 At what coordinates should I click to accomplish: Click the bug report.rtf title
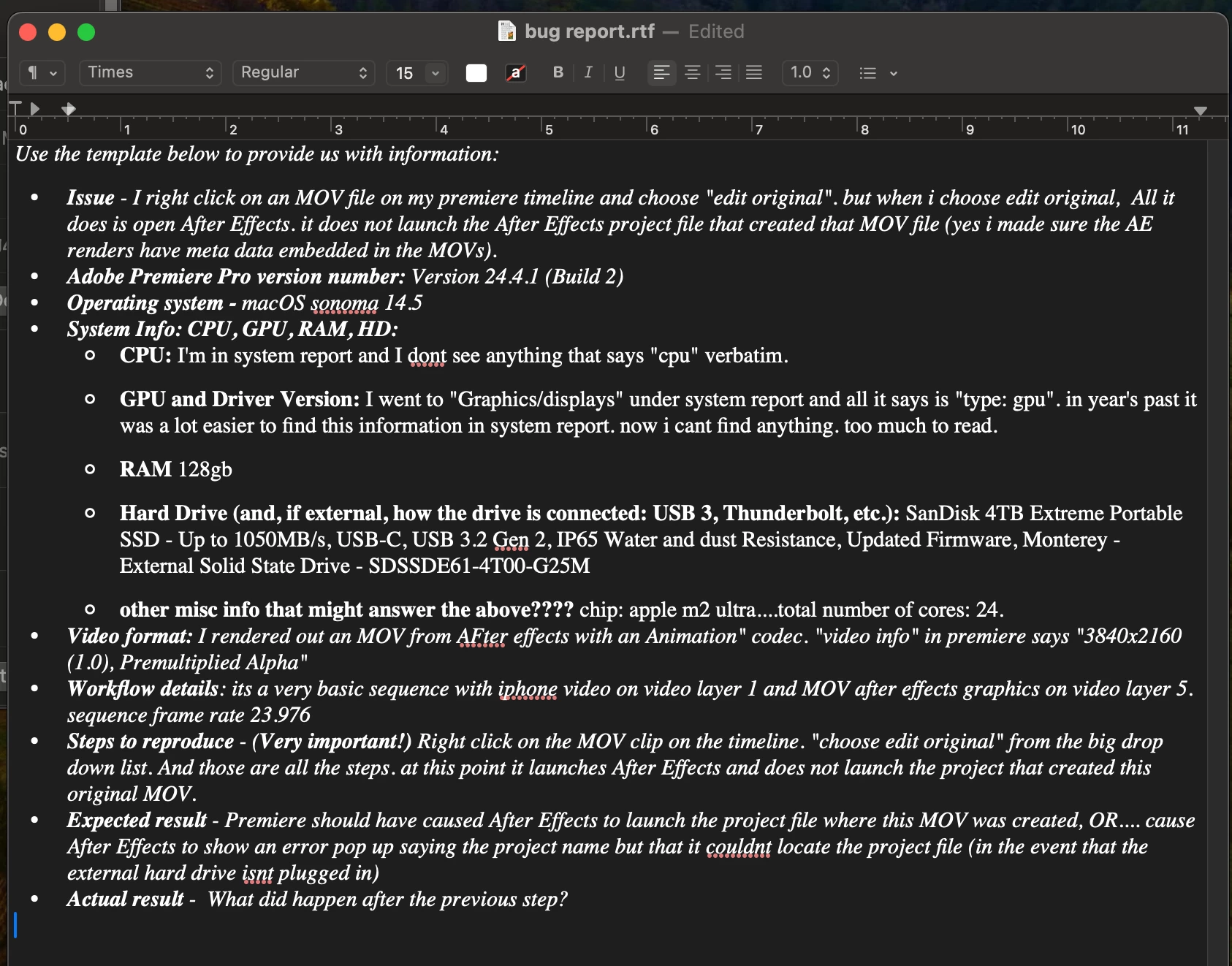tap(590, 31)
